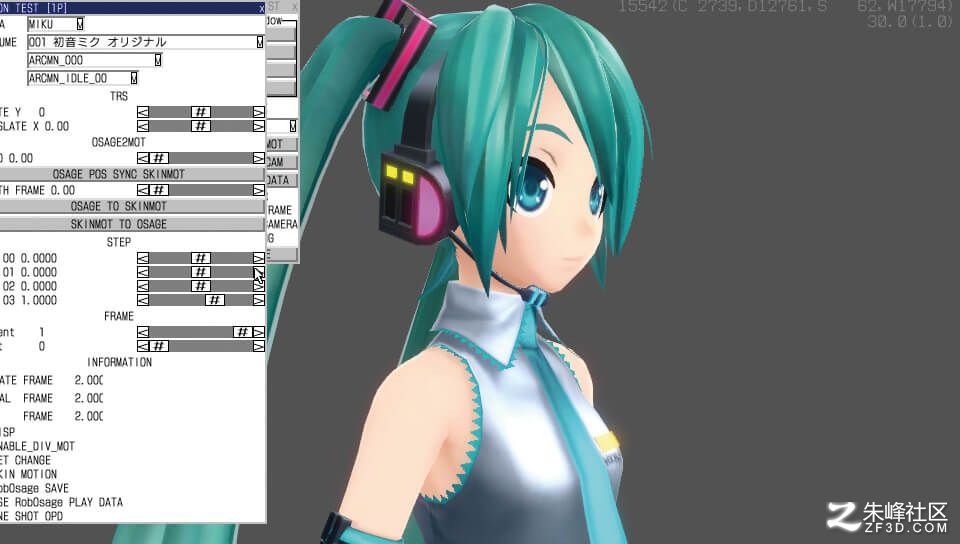Click the 'AL FRAME 2.000' information line

51,398
